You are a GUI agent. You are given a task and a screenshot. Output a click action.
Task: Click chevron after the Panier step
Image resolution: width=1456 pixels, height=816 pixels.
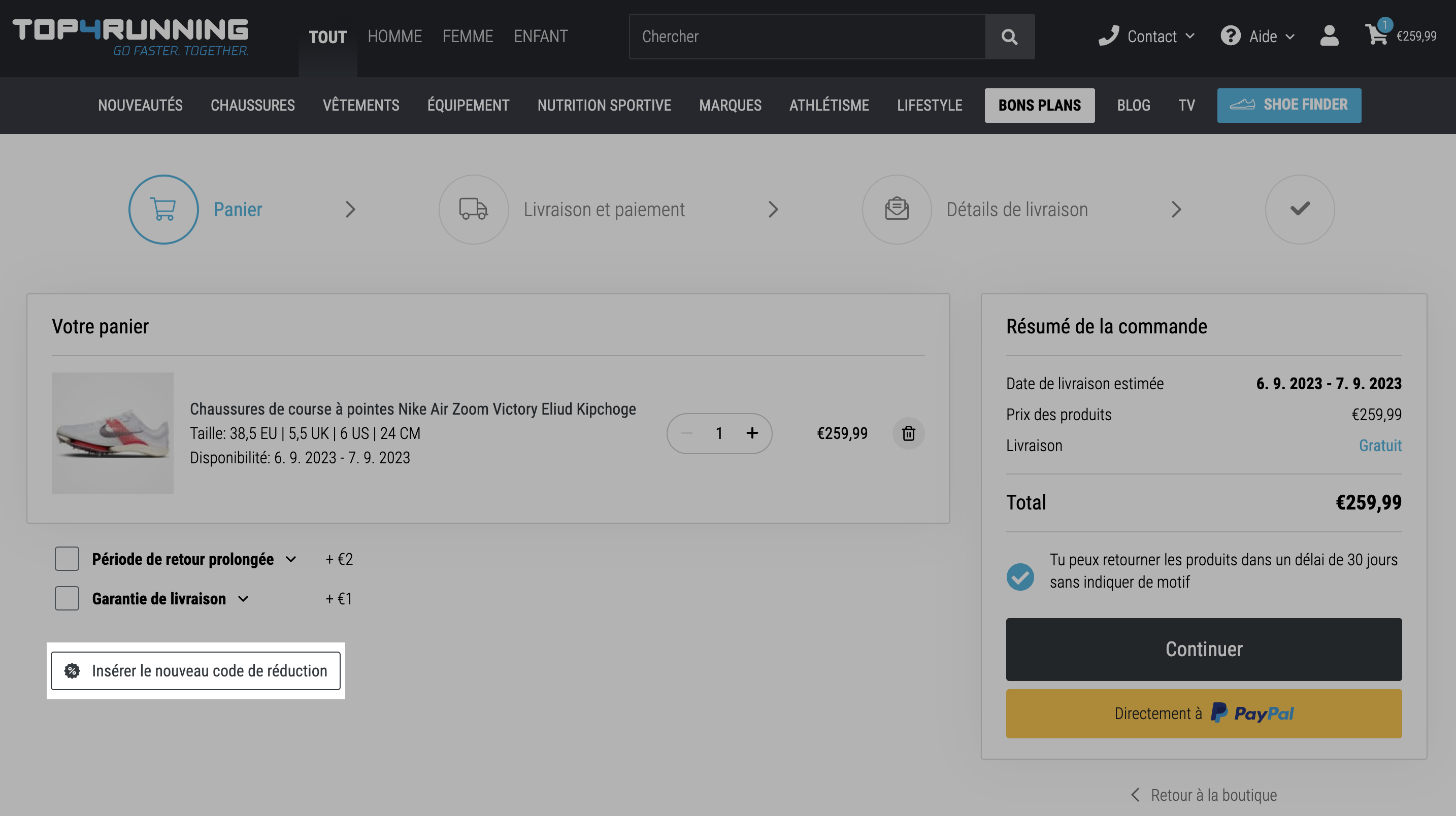(350, 210)
